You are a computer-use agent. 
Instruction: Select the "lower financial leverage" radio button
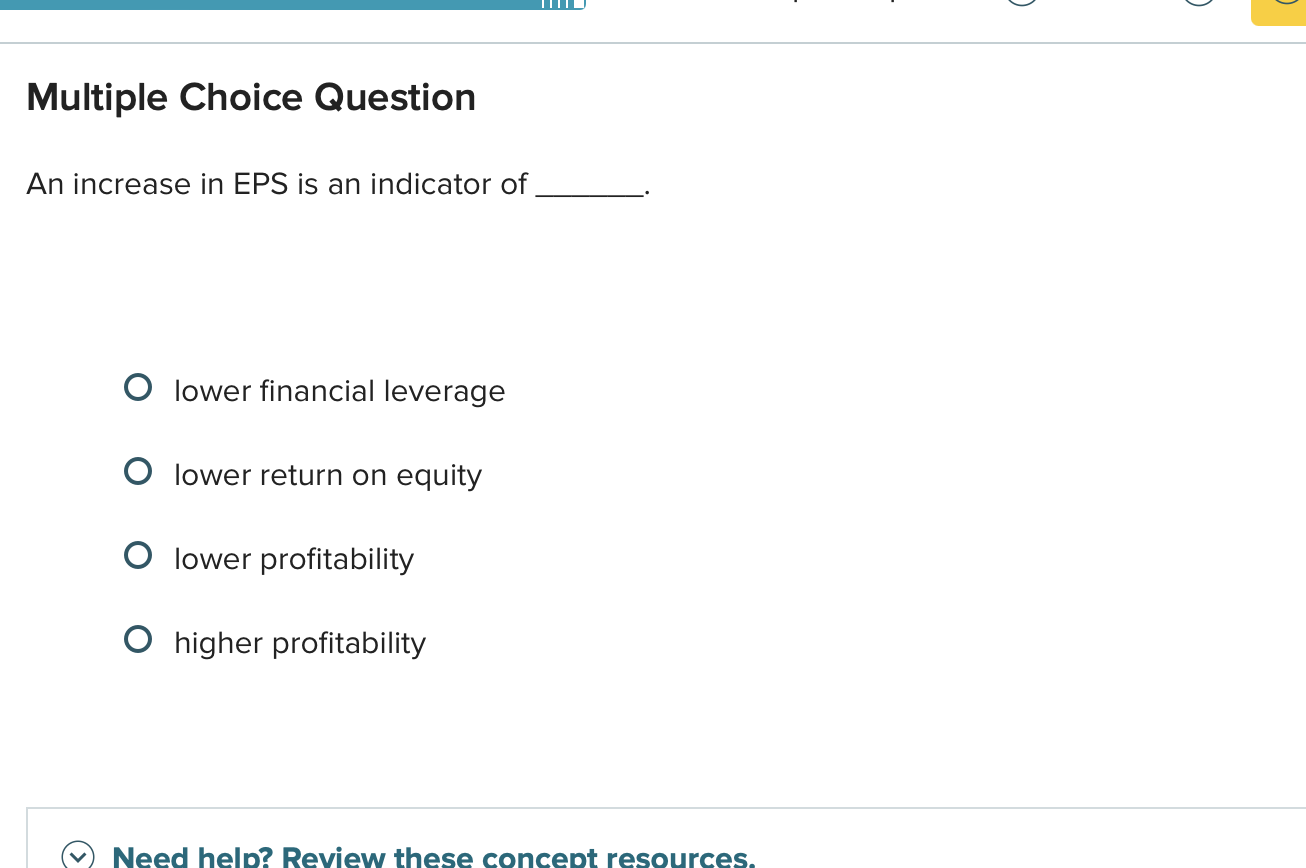138,388
